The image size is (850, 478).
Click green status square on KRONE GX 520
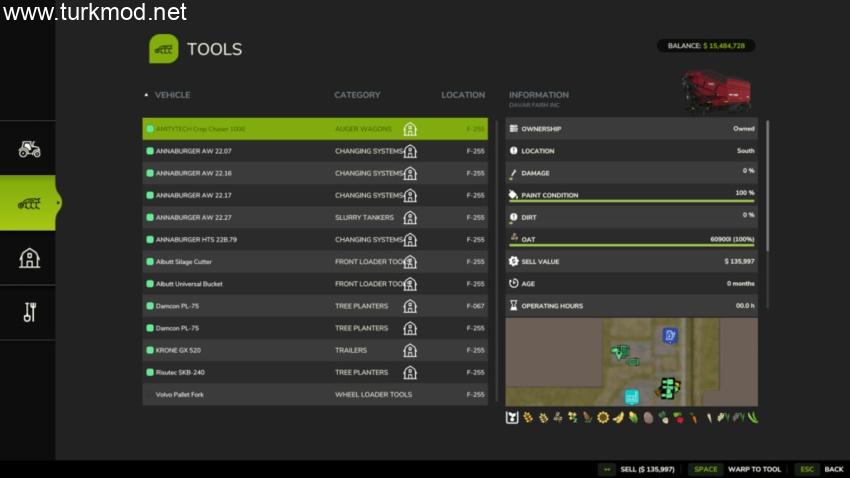[150, 350]
